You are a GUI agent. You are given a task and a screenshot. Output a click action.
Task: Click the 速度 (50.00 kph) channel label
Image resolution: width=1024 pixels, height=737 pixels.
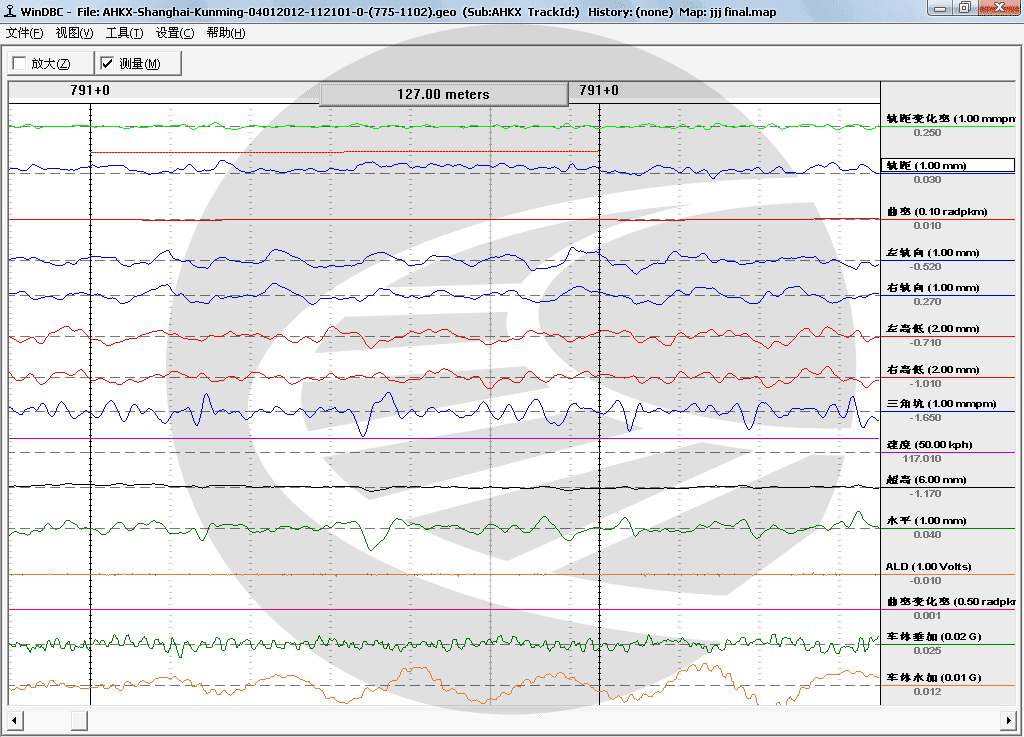[x=929, y=445]
